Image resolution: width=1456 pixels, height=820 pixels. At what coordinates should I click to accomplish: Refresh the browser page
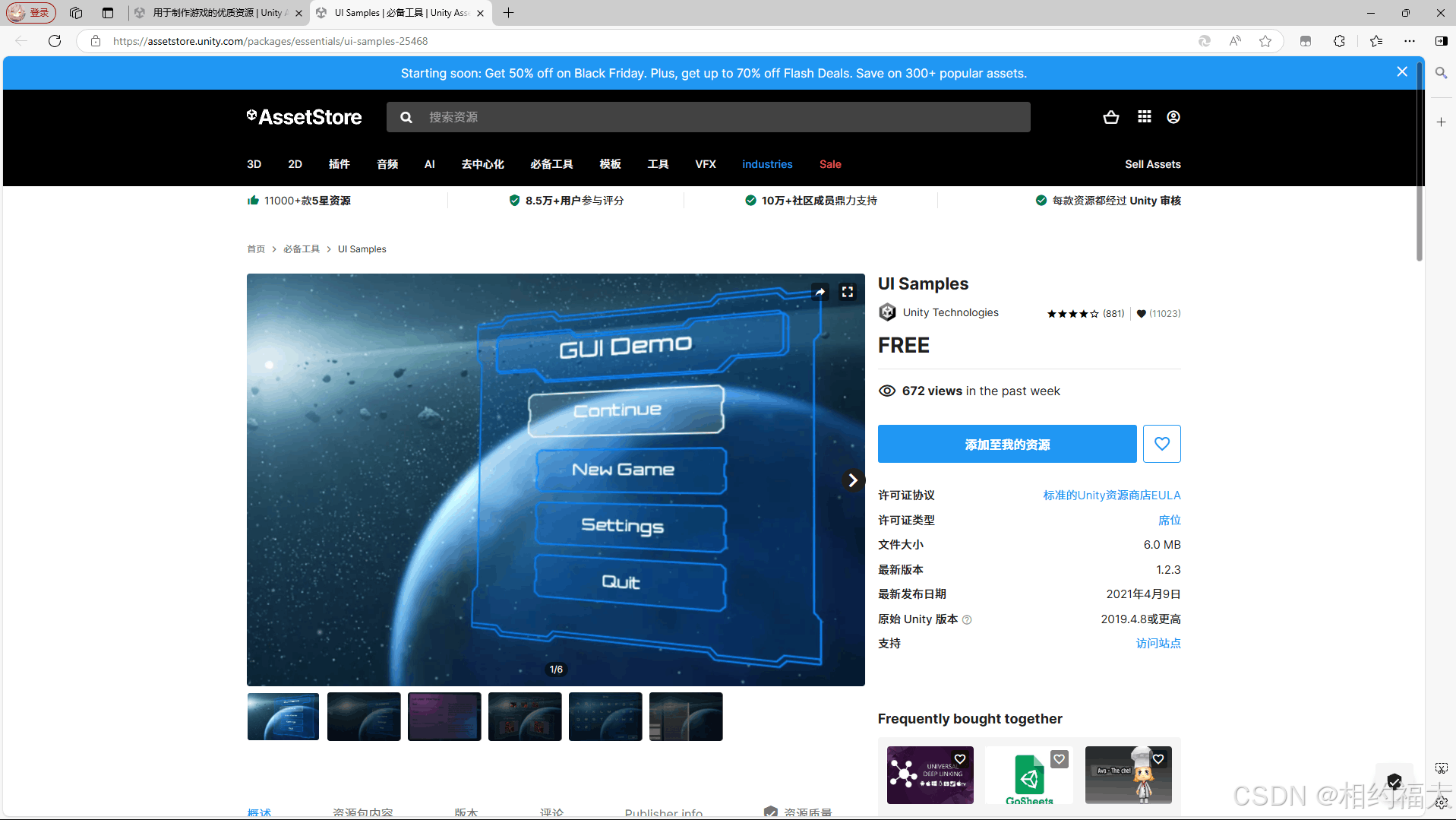[x=55, y=41]
